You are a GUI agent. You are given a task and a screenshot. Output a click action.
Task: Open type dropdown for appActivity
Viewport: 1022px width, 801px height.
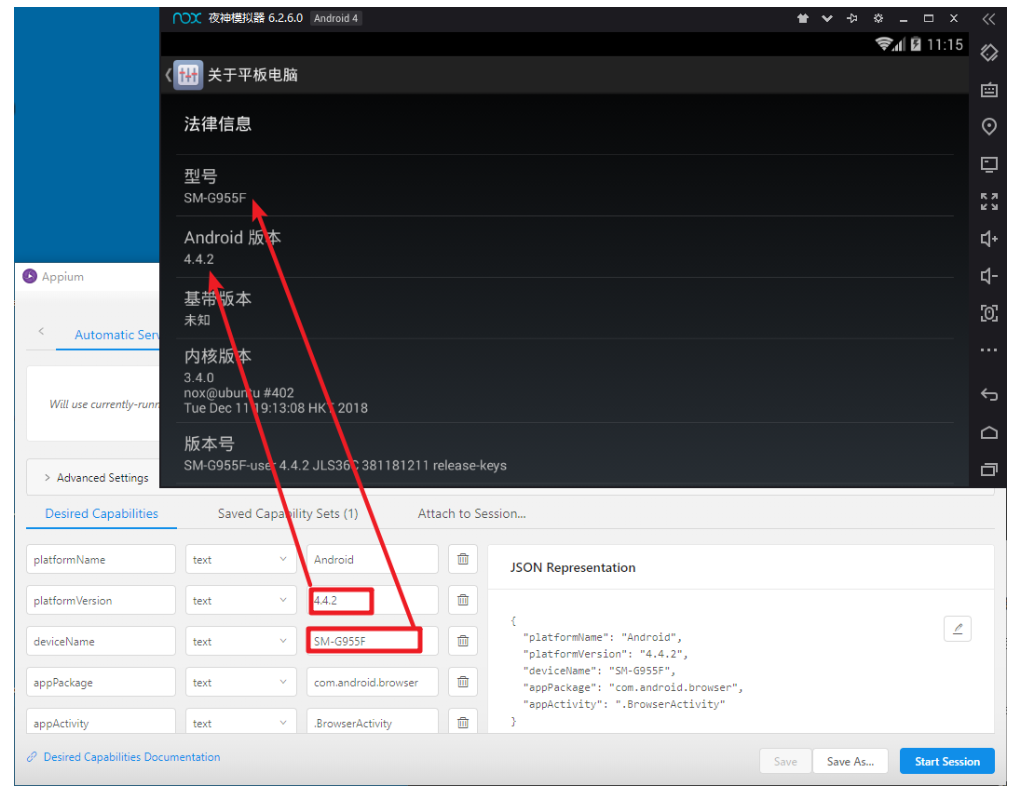tap(241, 722)
